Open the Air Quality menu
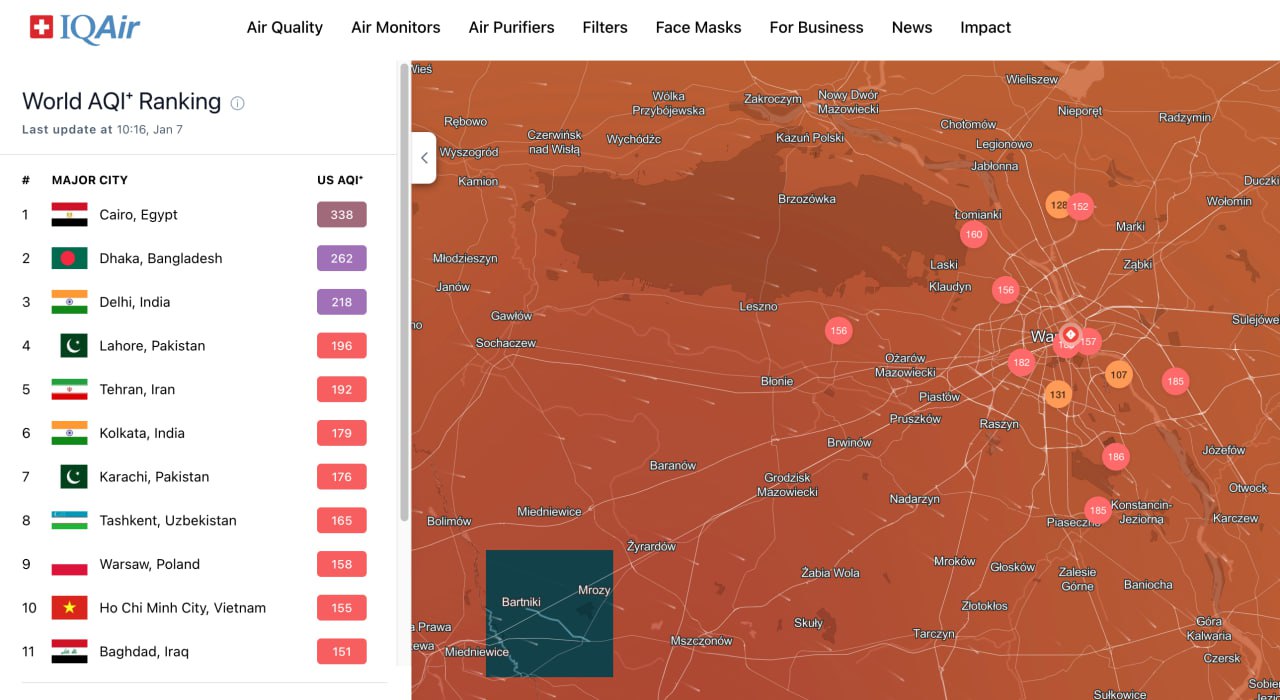Image resolution: width=1280 pixels, height=700 pixels. tap(285, 28)
